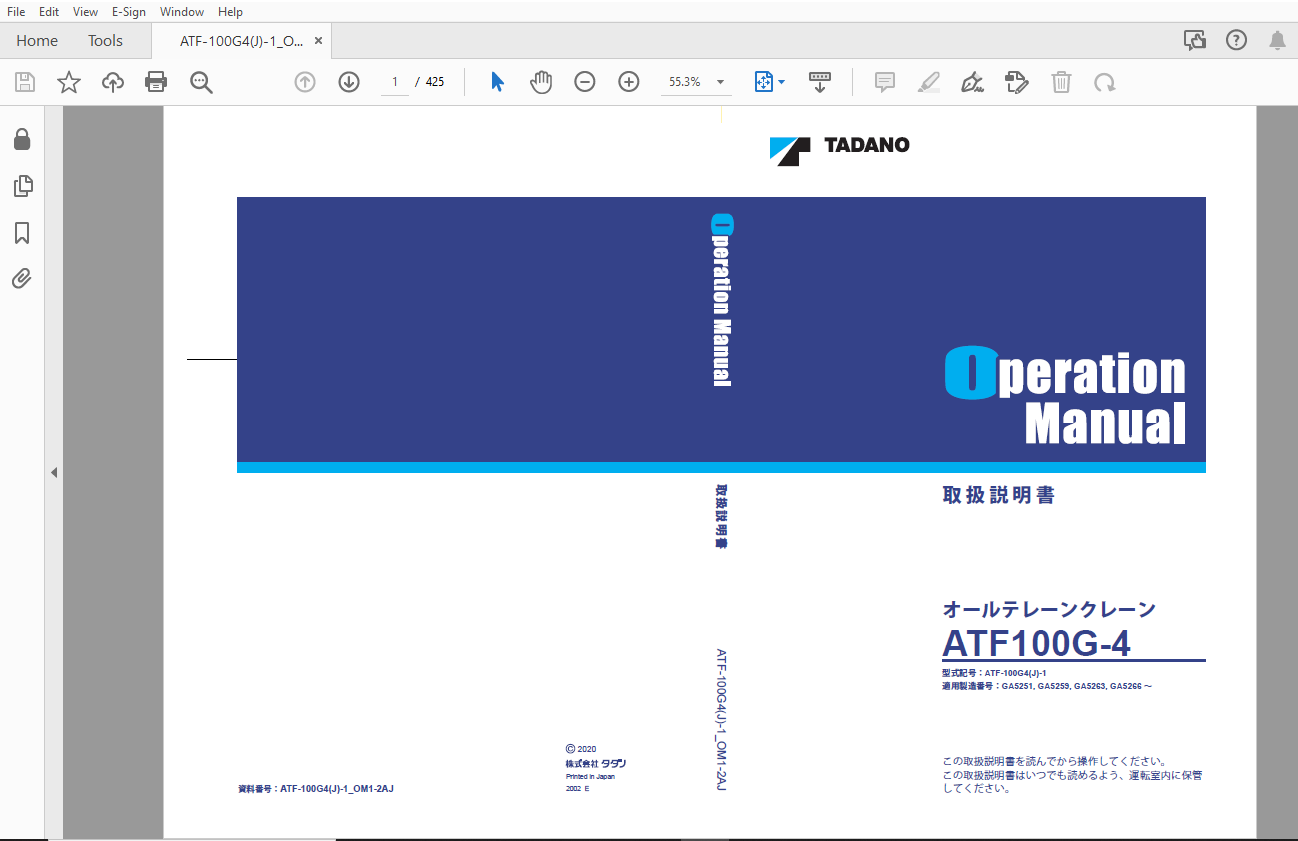Switch to the Home tab

37,41
